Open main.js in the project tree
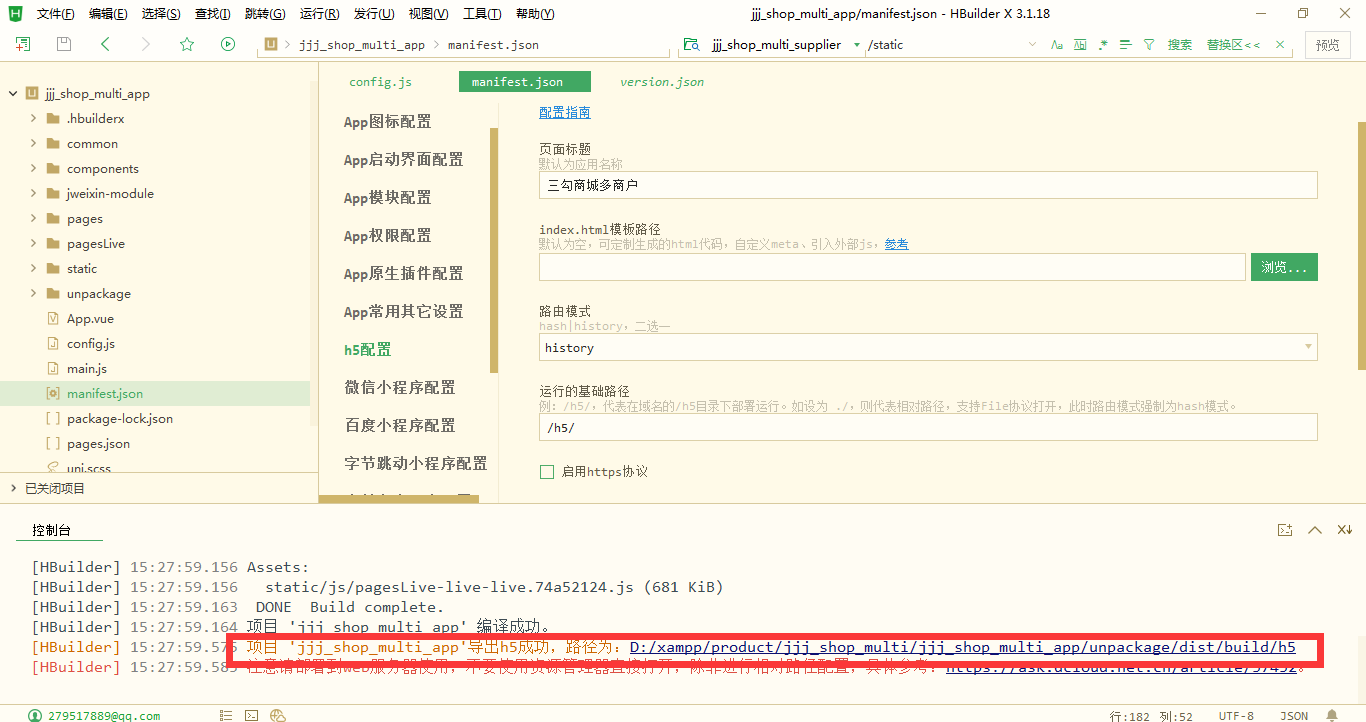This screenshot has width=1366, height=722. click(x=87, y=369)
